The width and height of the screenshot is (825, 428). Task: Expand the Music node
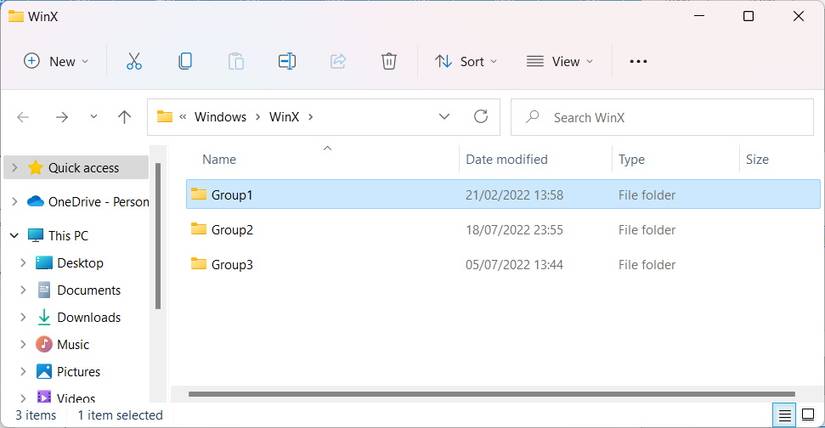click(23, 344)
